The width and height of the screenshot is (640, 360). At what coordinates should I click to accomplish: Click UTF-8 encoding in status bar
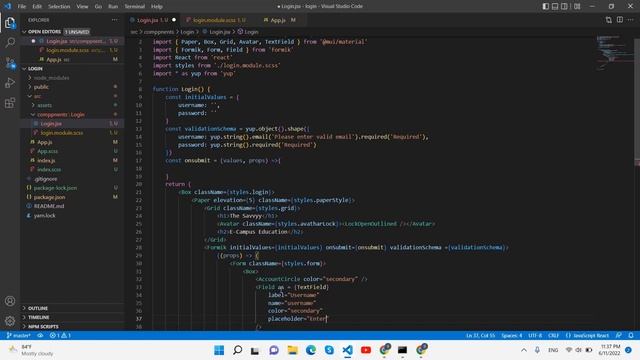[535, 336]
